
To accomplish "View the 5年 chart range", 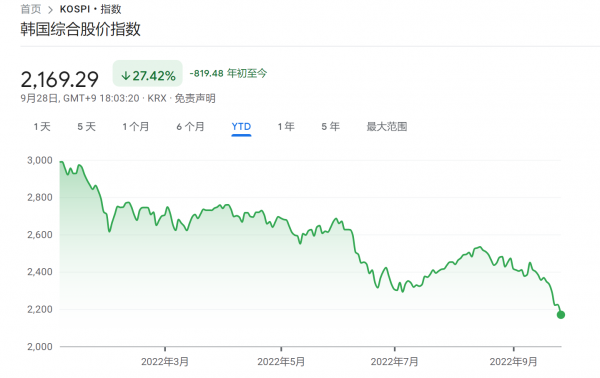I will coord(330,127).
